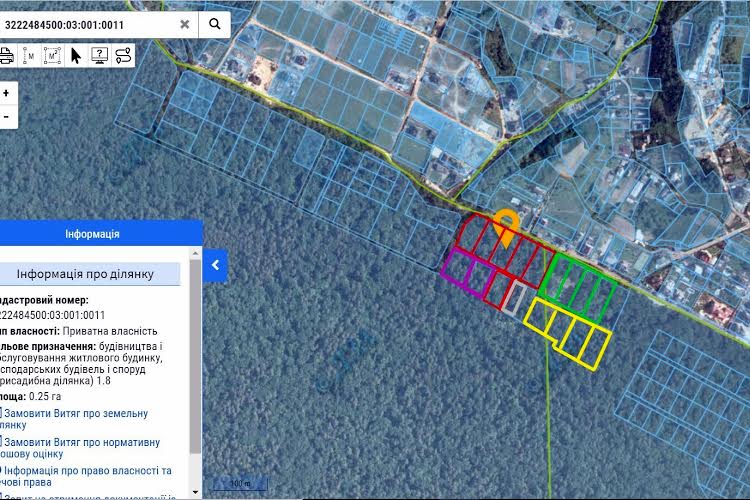Click the magnifier search button
The width and height of the screenshot is (750, 500).
(x=215, y=24)
